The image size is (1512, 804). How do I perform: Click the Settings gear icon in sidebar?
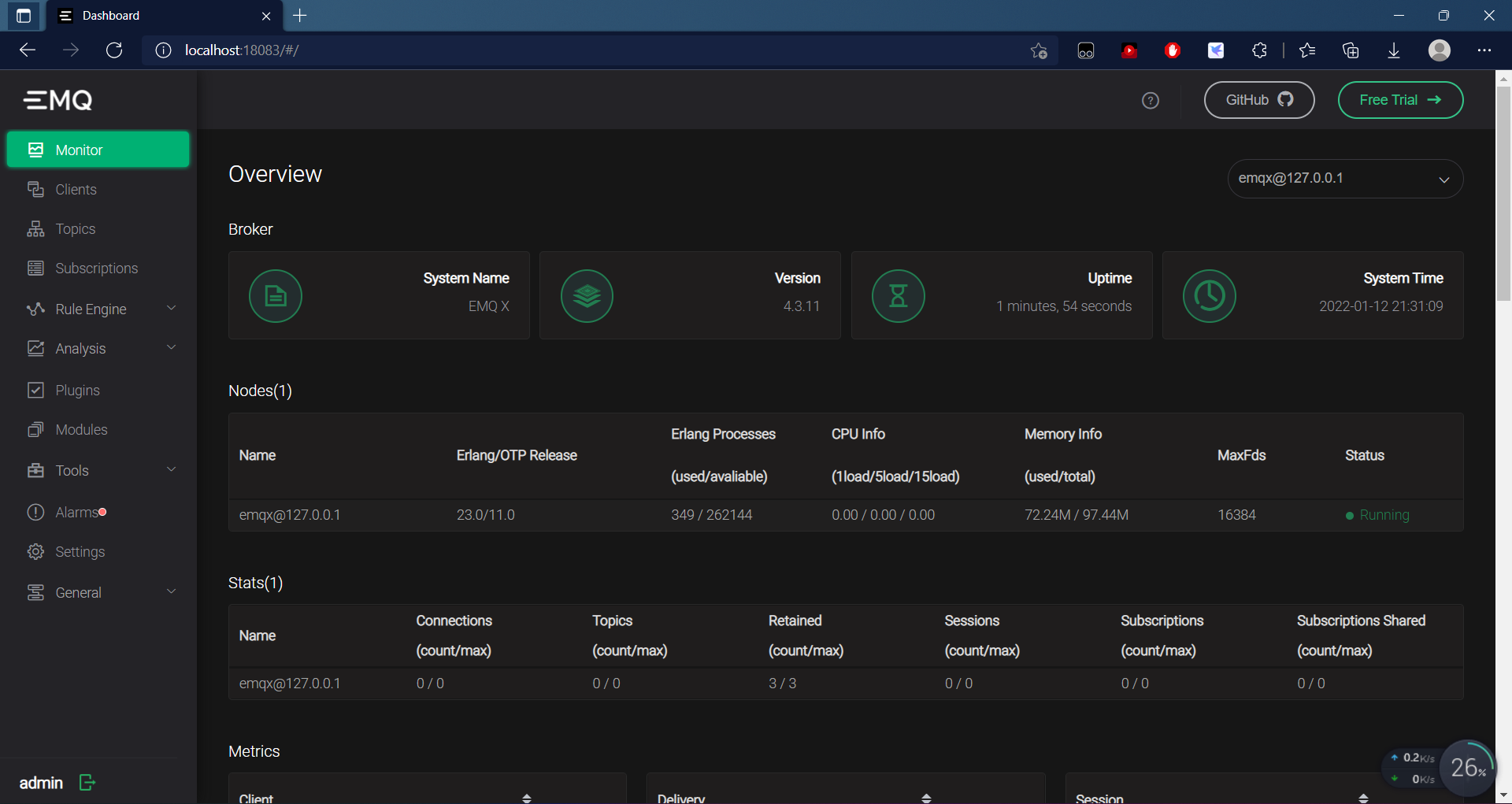(35, 551)
